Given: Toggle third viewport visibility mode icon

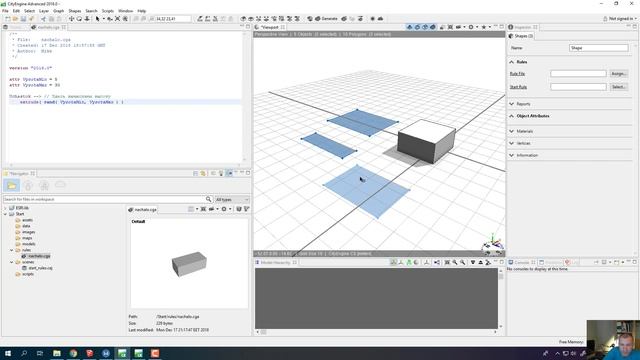Looking at the screenshot, I should (425, 27).
